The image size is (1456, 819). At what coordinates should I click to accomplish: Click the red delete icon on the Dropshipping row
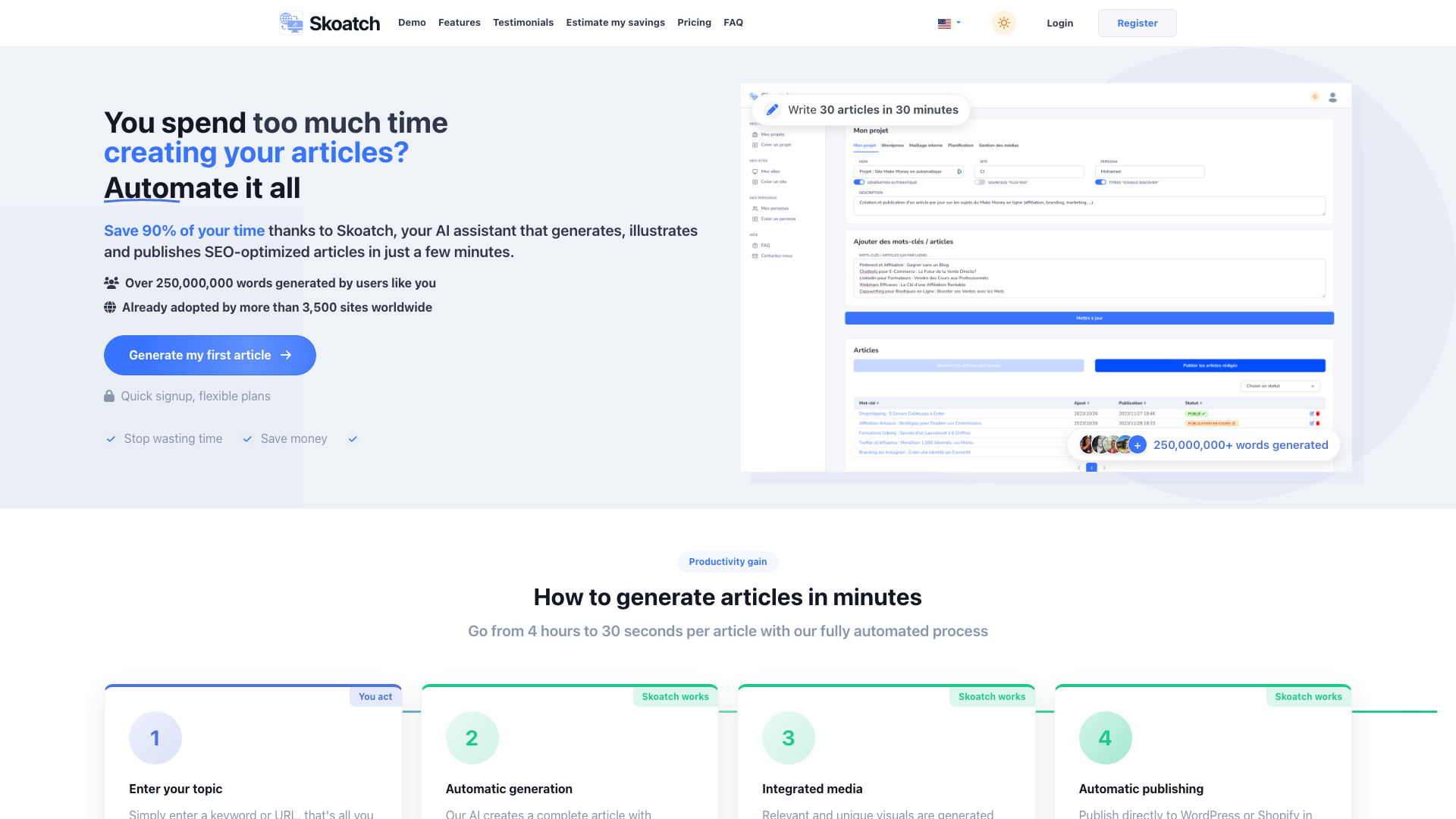[x=1318, y=414]
